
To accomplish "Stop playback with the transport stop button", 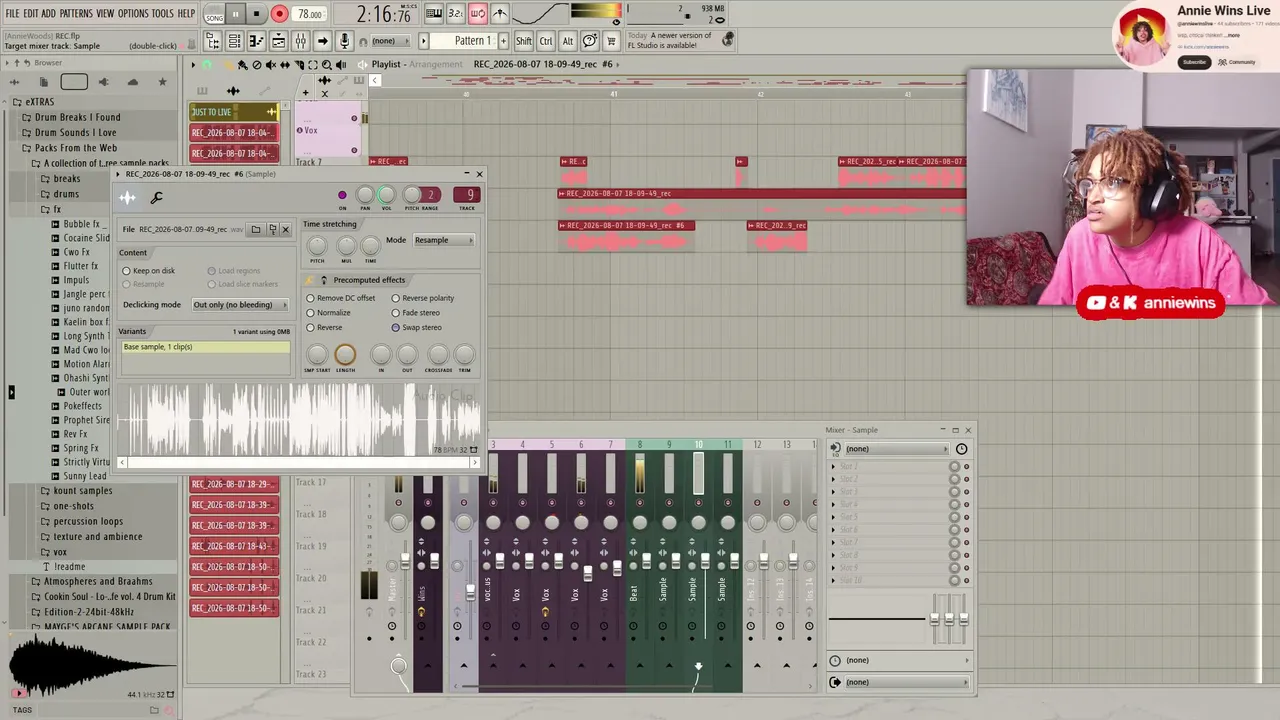I will (257, 15).
